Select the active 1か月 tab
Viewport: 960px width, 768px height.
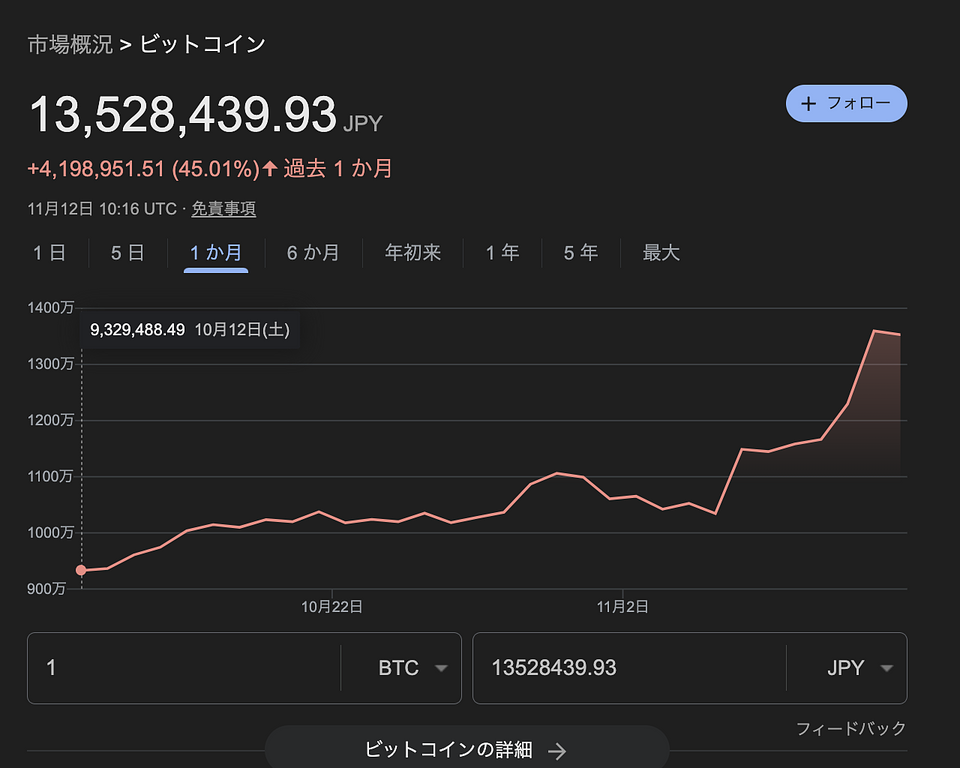point(217,253)
